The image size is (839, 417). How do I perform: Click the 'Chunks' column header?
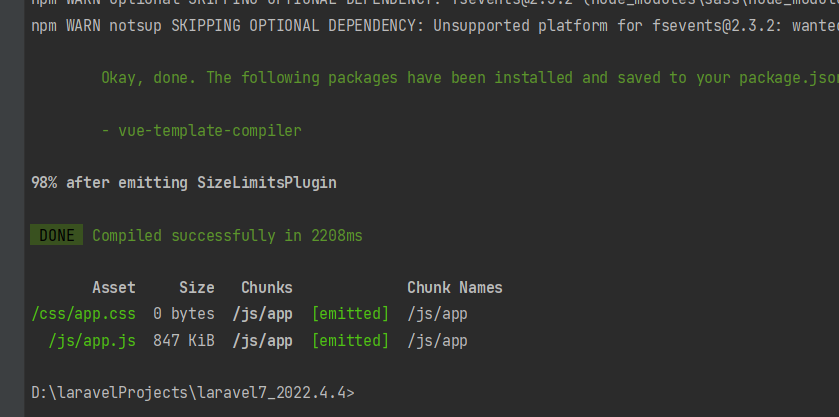[x=266, y=287]
